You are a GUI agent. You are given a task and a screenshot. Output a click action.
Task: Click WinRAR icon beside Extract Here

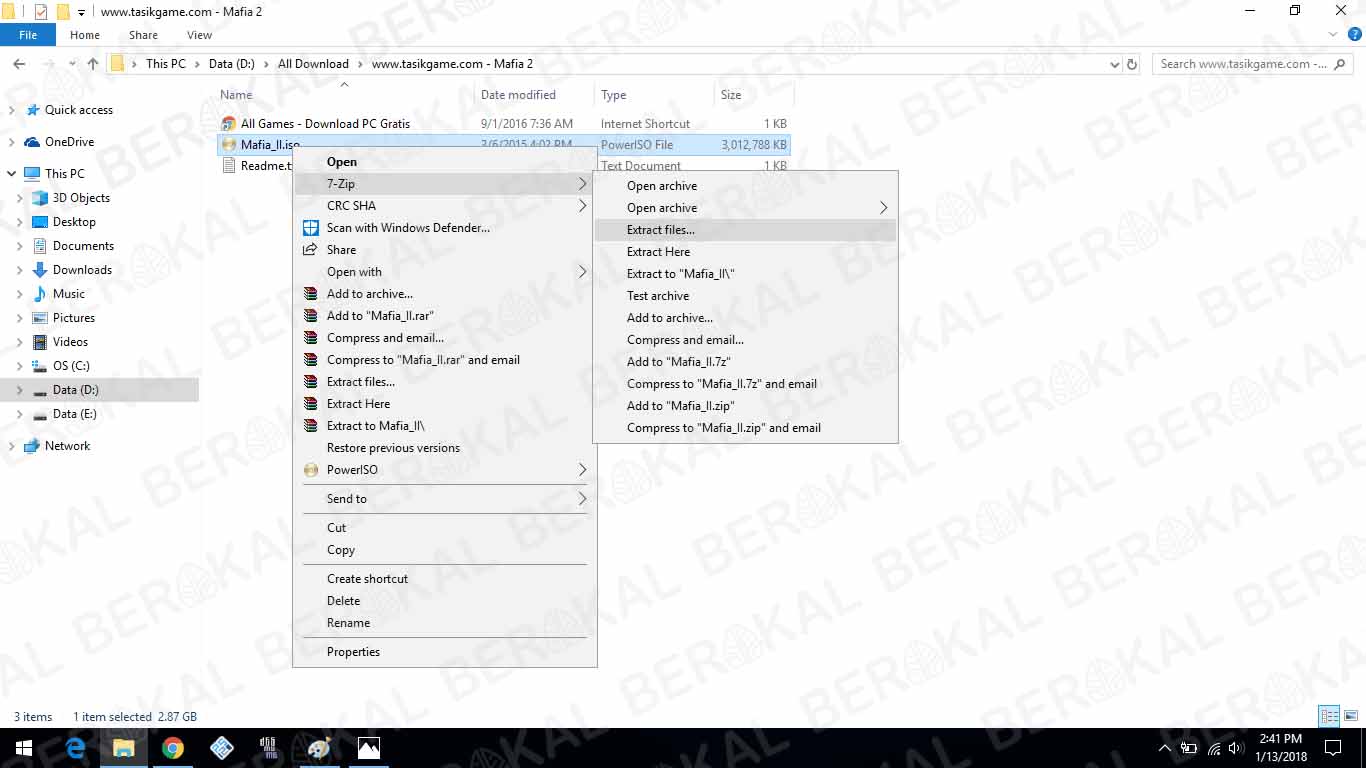tap(310, 404)
